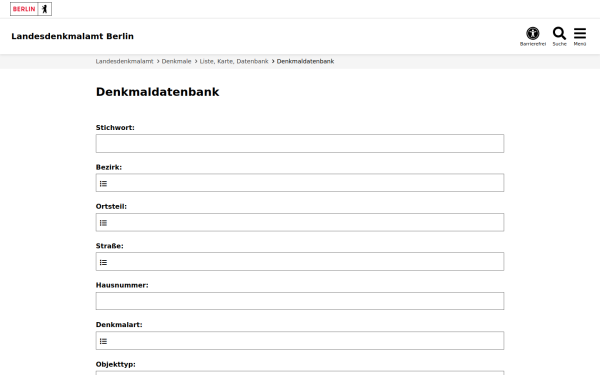Click the Stichwort label
The width and height of the screenshot is (600, 375).
pyautogui.click(x=115, y=128)
